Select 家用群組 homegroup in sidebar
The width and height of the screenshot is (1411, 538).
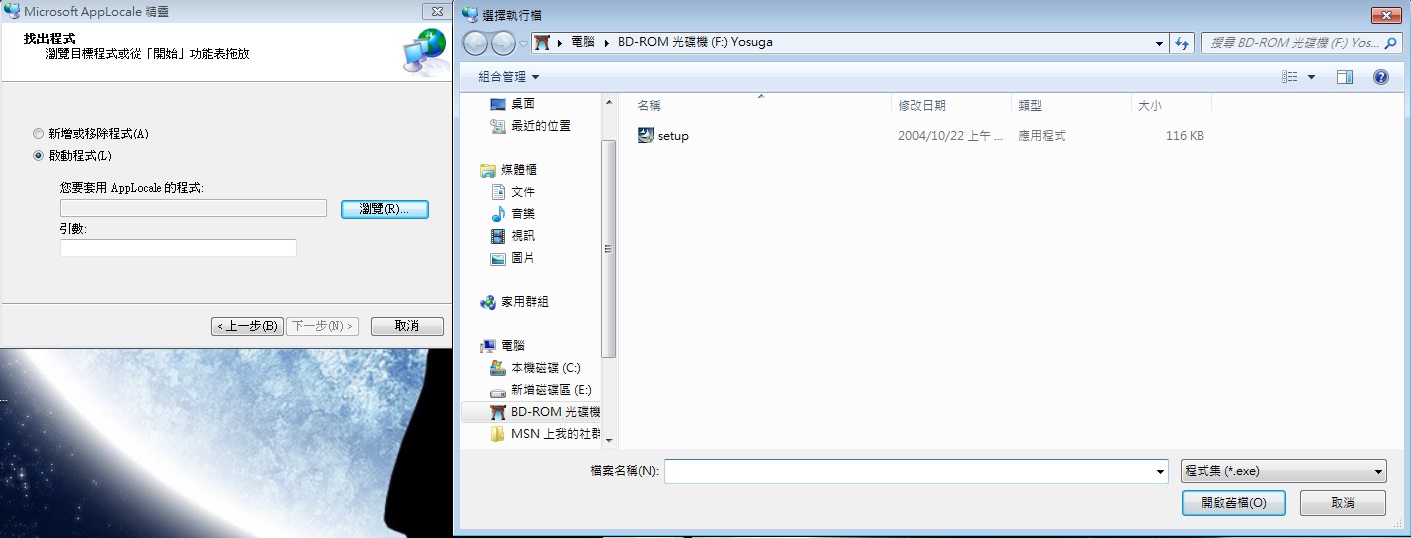tap(514, 302)
